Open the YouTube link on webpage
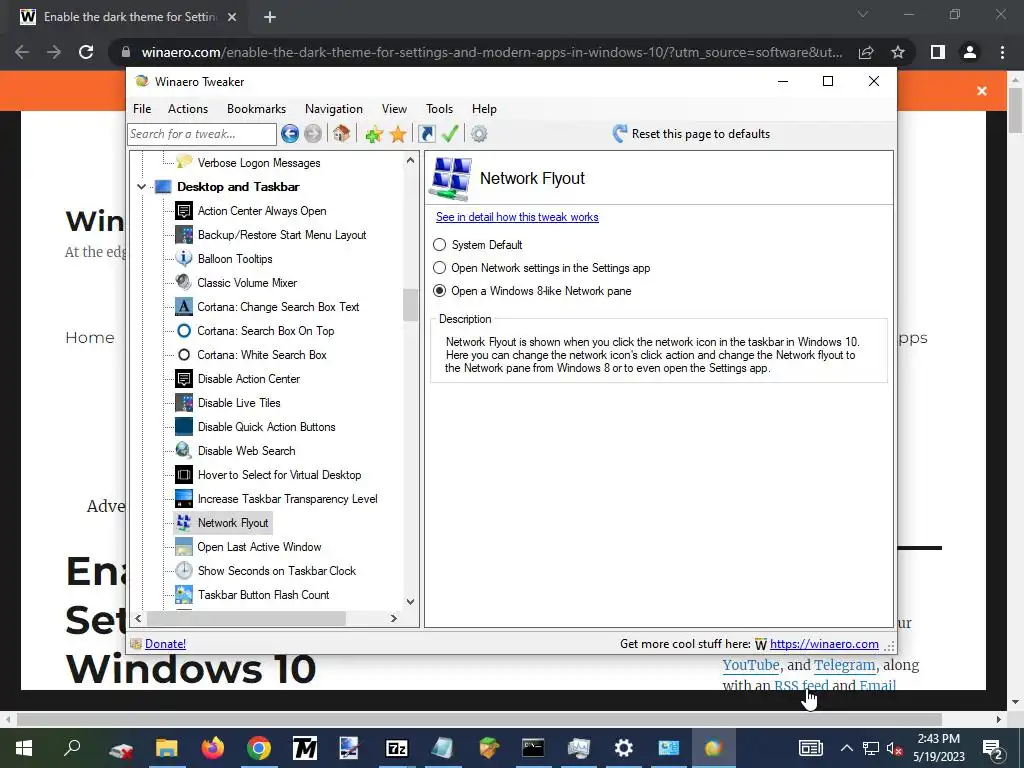Image resolution: width=1024 pixels, height=768 pixels. 751,665
